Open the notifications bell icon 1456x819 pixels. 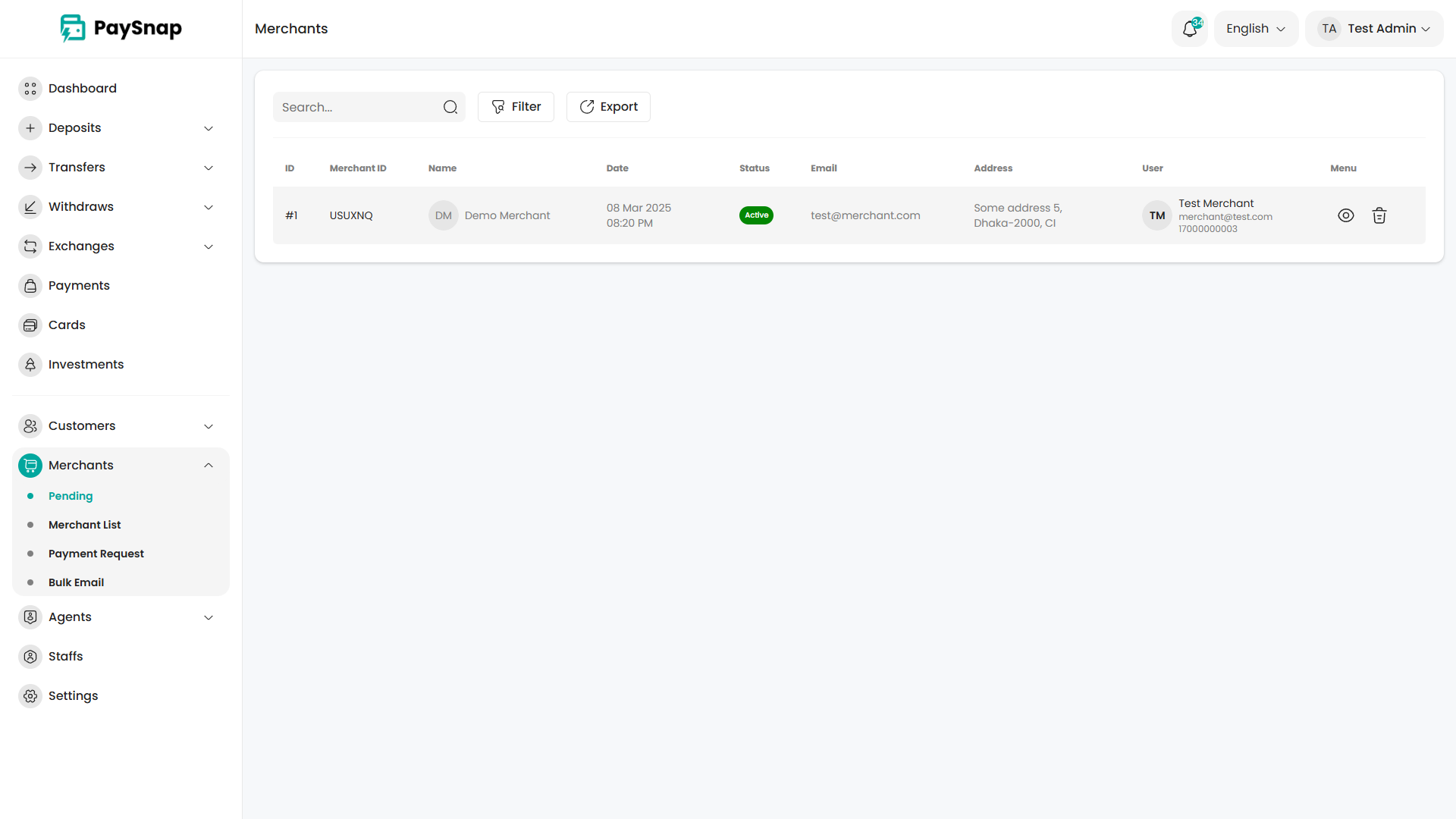[x=1189, y=29]
